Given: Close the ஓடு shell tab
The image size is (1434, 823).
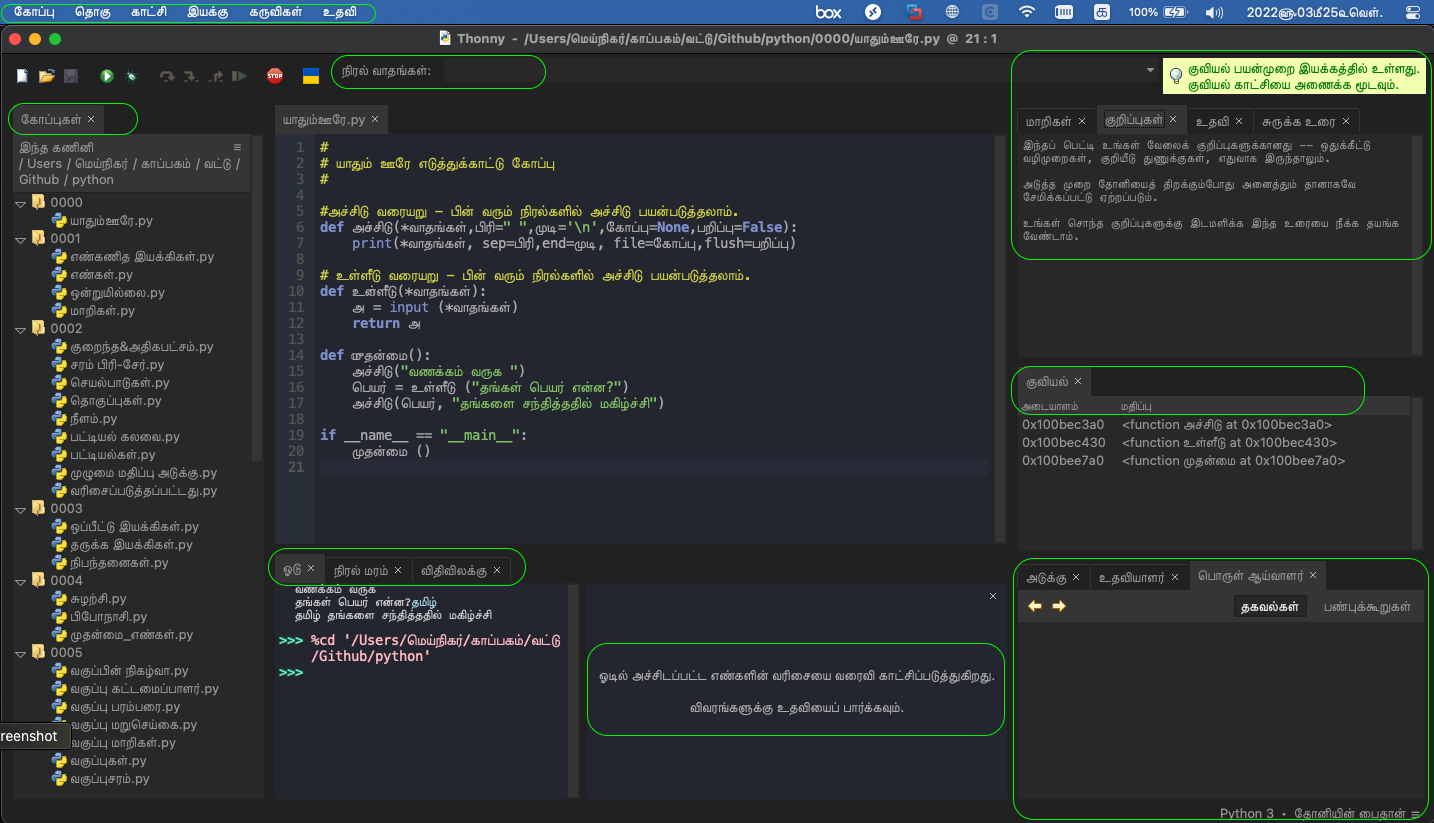Looking at the screenshot, I should (x=311, y=569).
